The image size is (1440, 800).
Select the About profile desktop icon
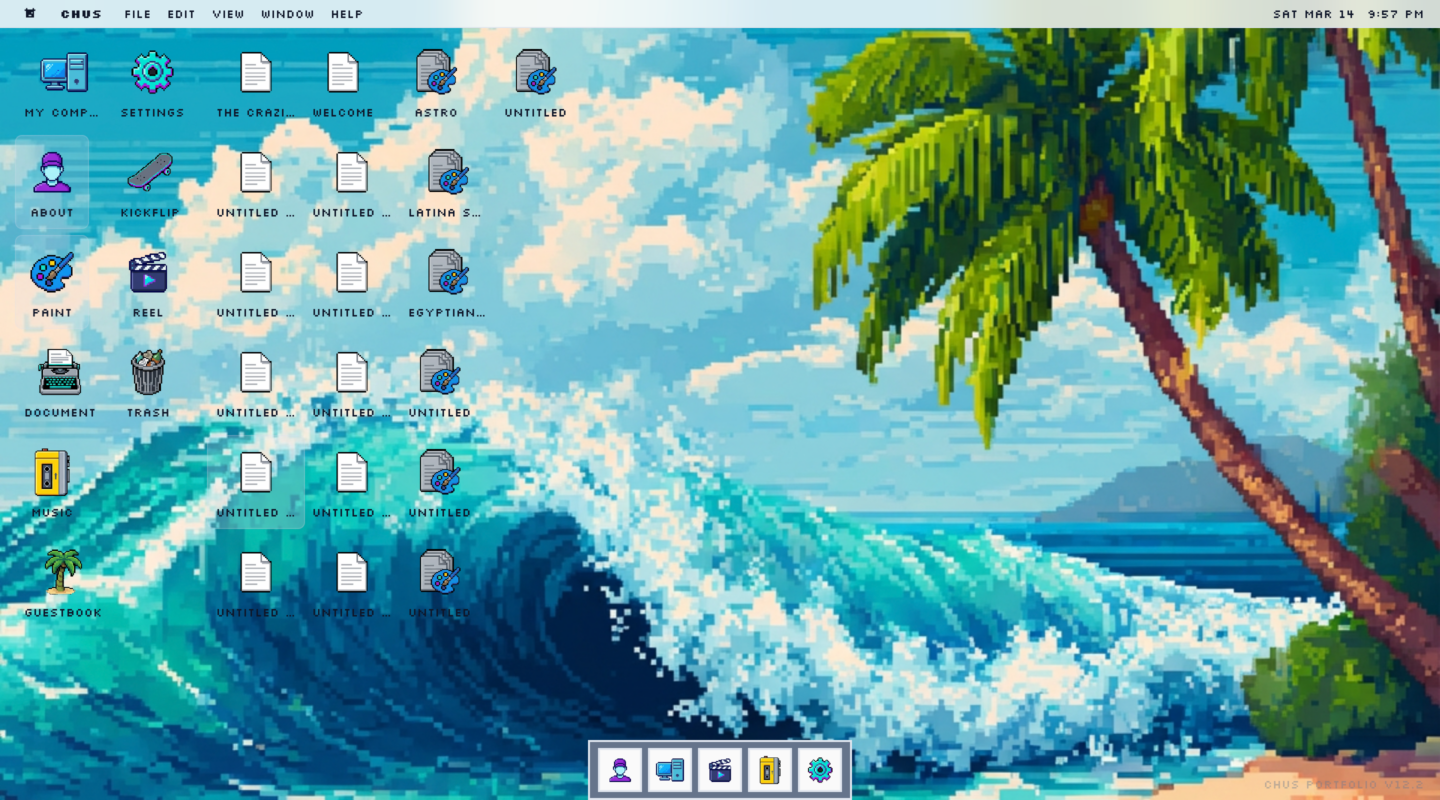(x=52, y=174)
